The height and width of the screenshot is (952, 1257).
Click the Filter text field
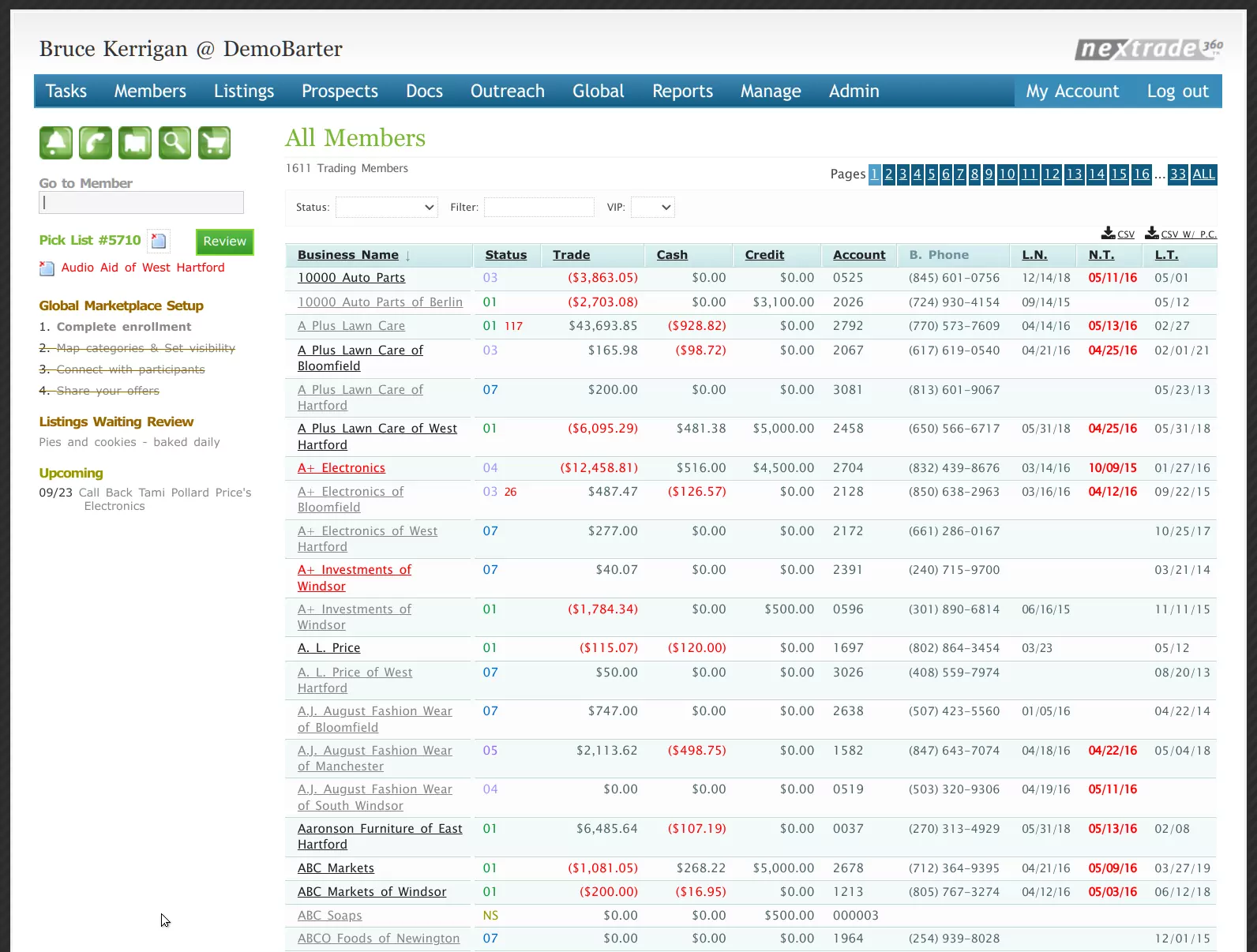click(x=539, y=208)
